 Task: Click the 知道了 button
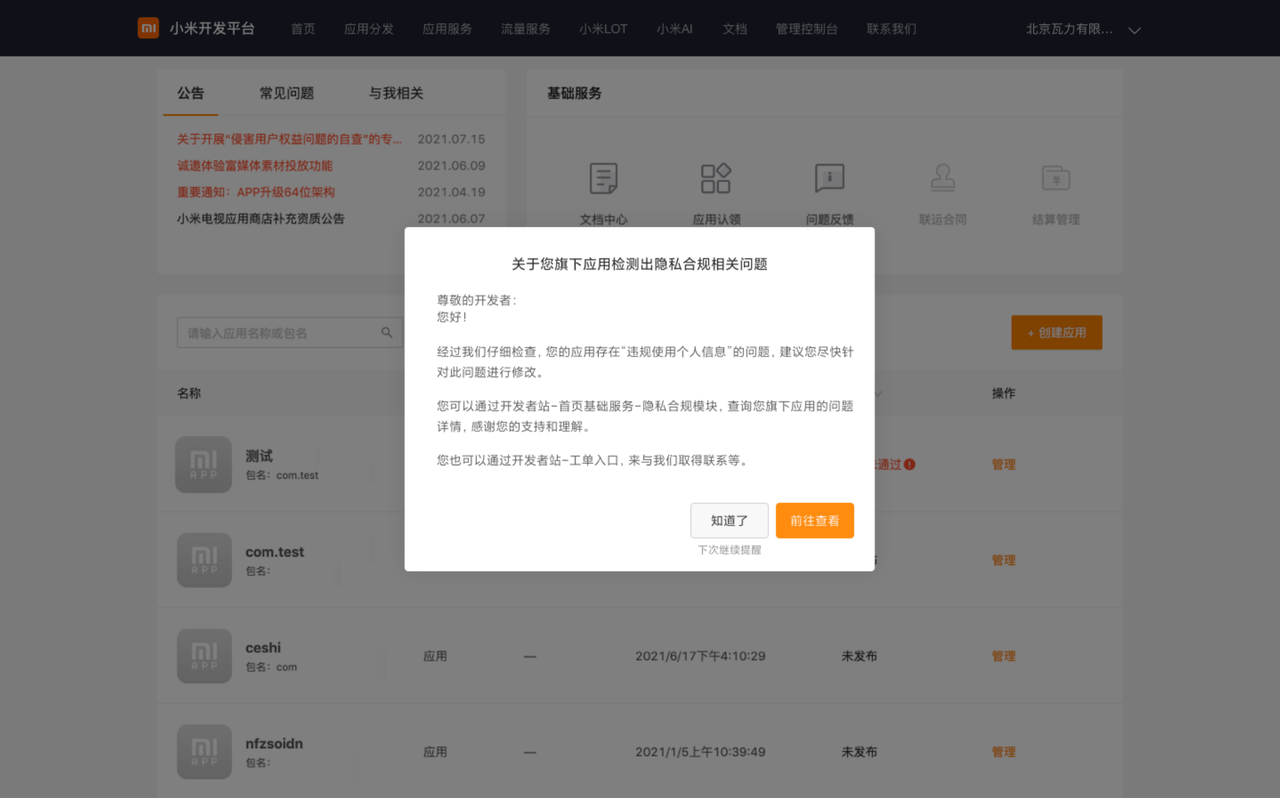coord(729,521)
